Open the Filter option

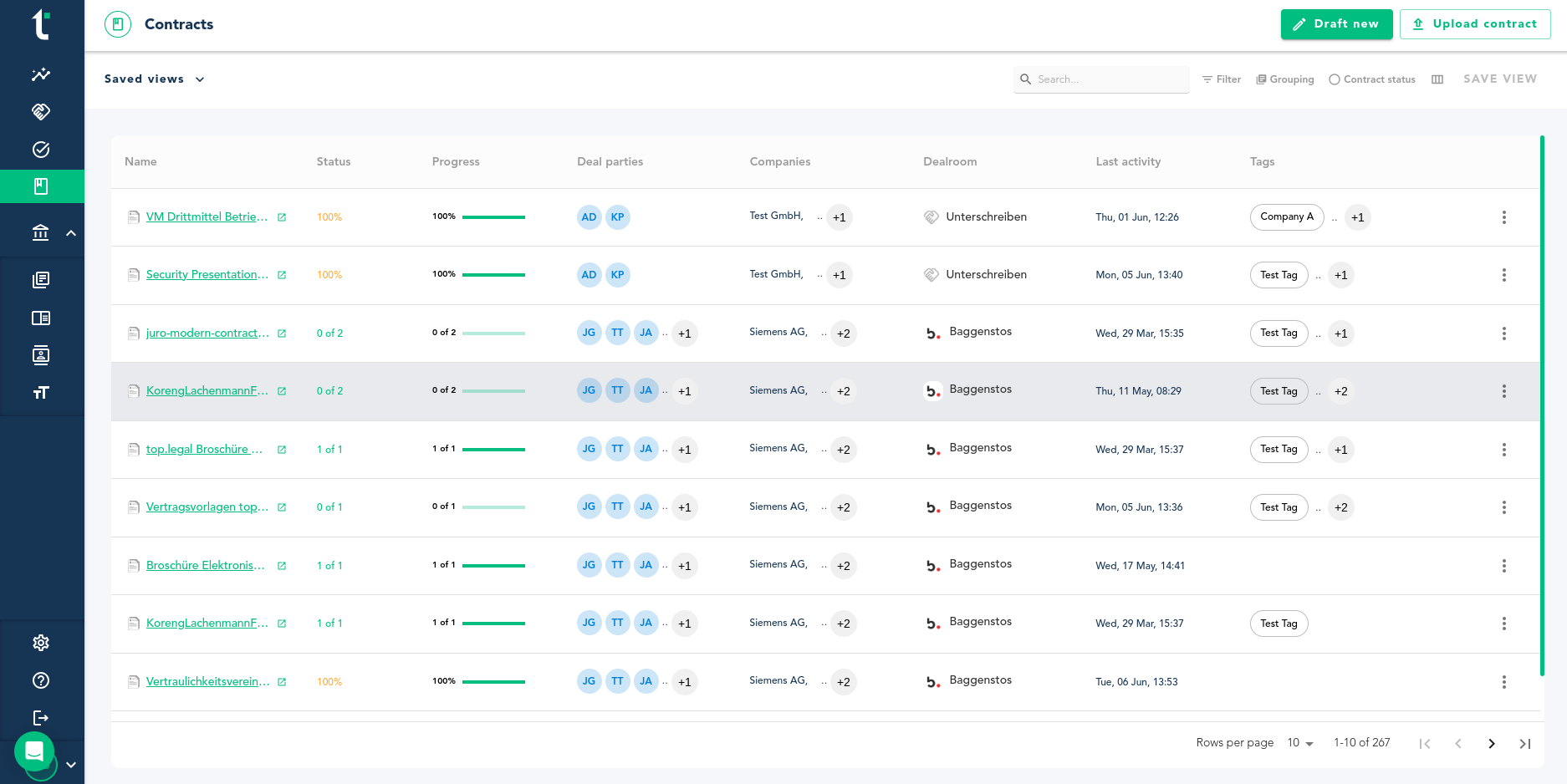1222,79
